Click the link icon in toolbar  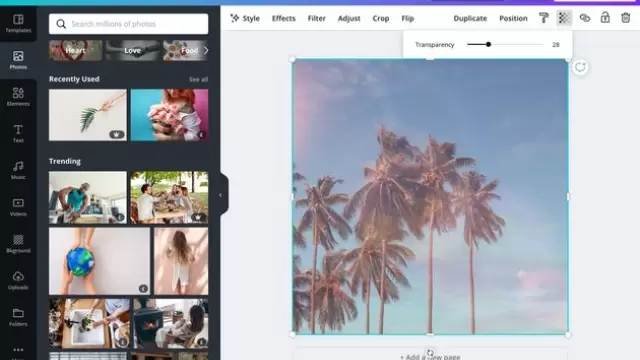(585, 18)
